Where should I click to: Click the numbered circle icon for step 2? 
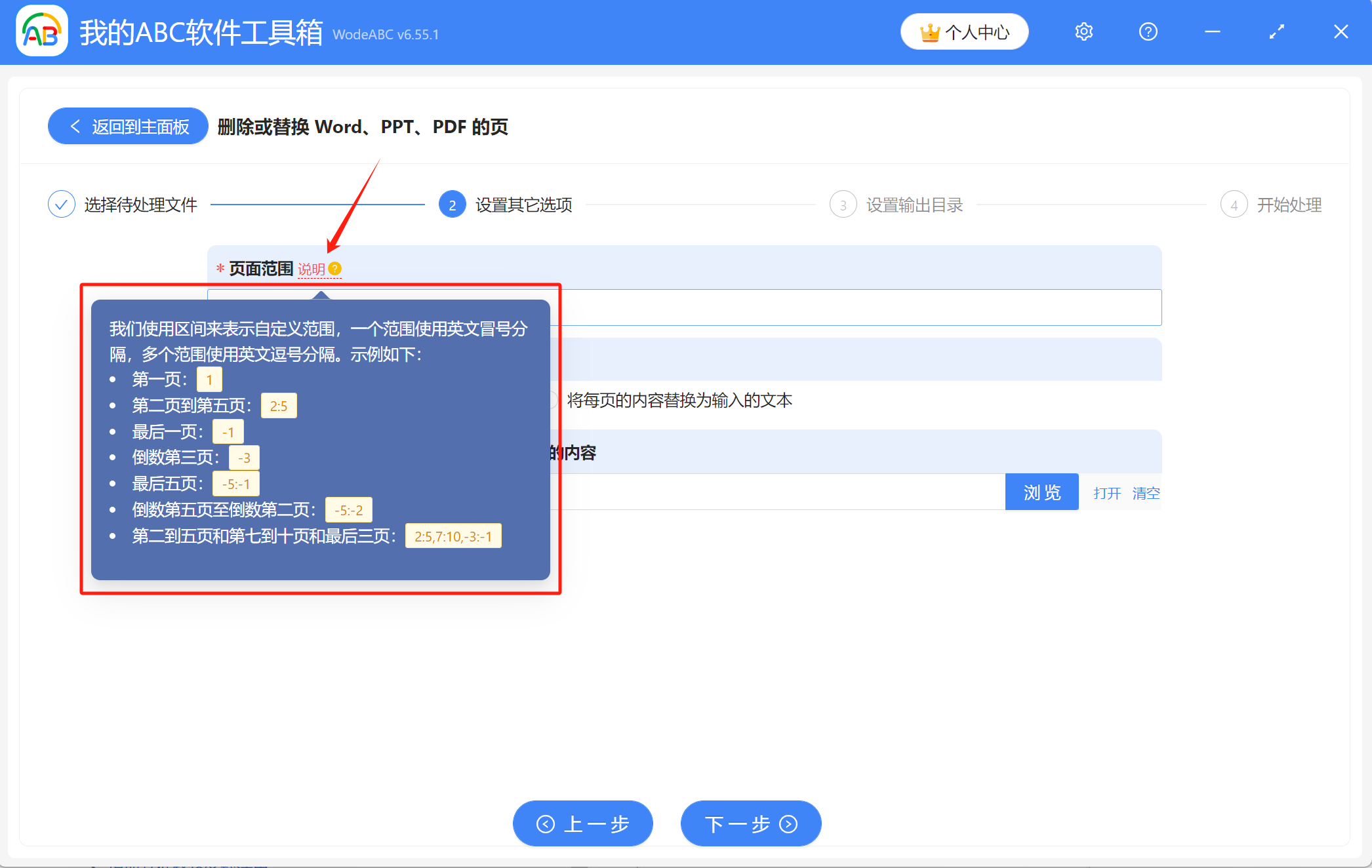[451, 204]
